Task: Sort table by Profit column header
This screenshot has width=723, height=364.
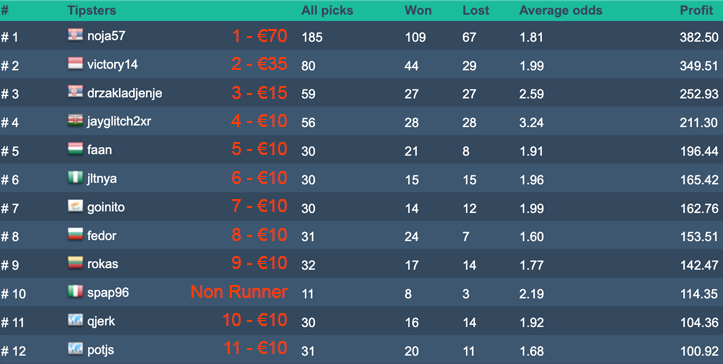Action: 696,10
